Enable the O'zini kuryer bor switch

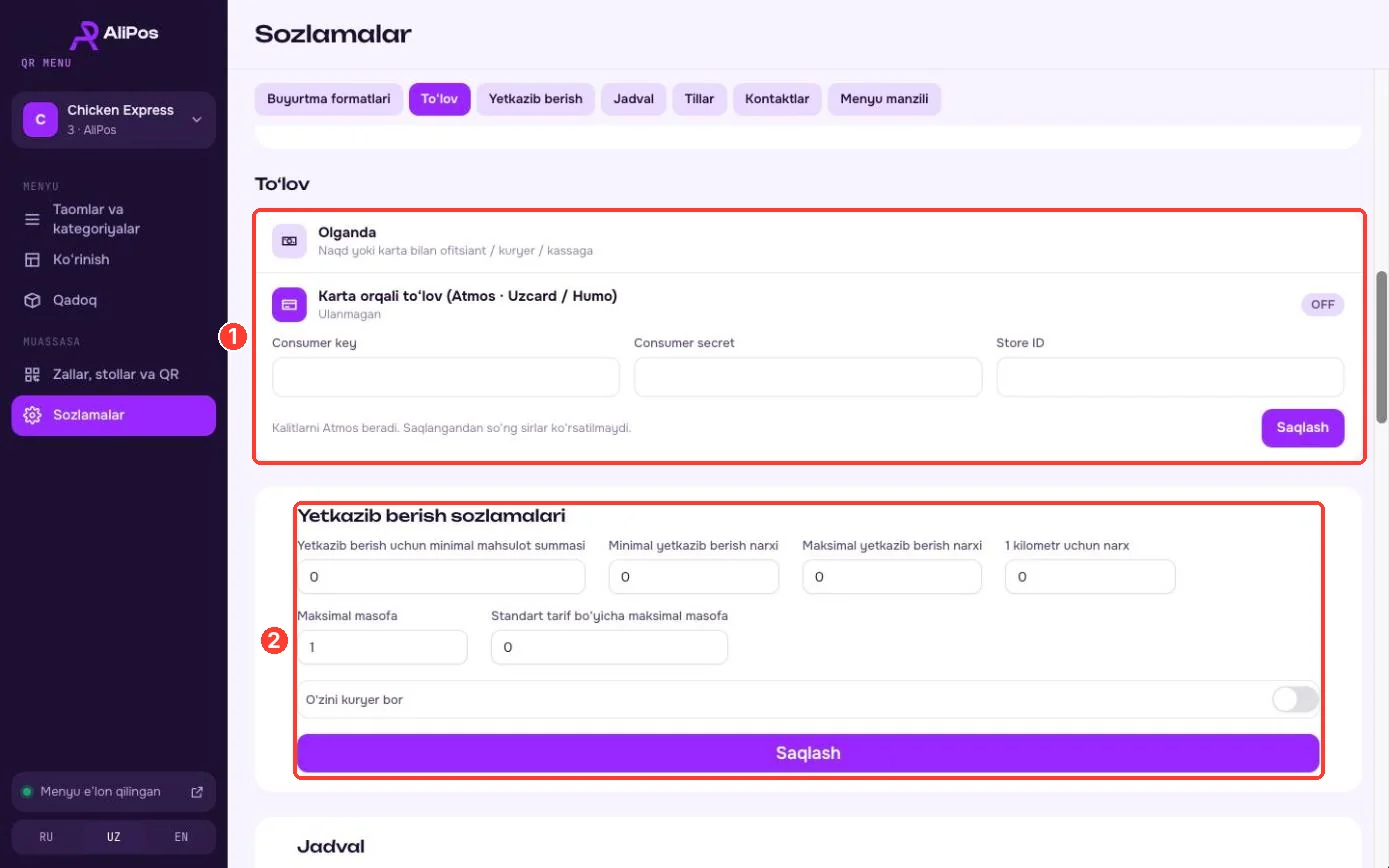point(1295,700)
